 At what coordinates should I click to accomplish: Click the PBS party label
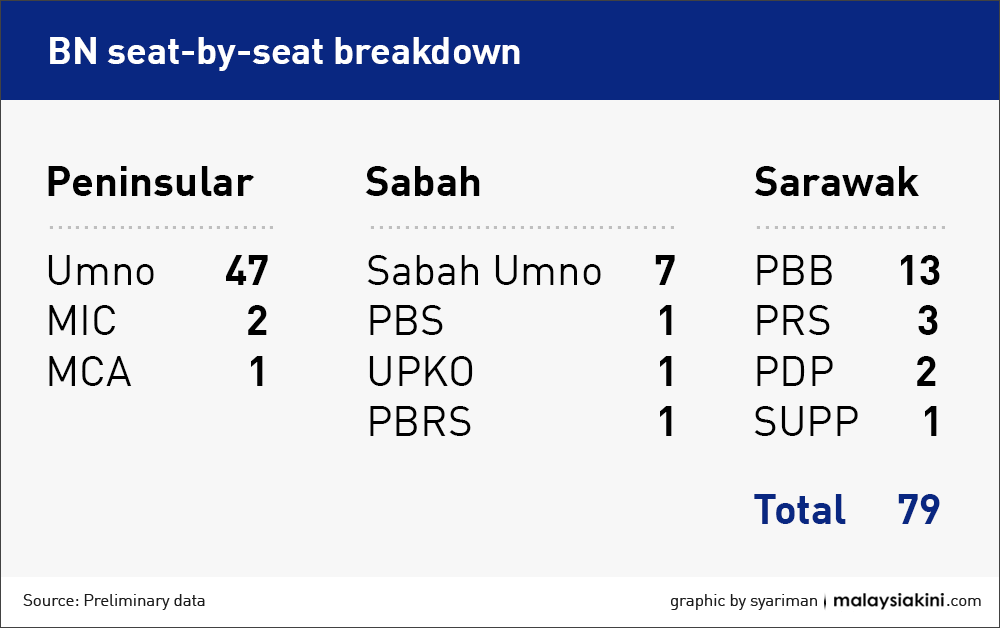click(x=406, y=322)
